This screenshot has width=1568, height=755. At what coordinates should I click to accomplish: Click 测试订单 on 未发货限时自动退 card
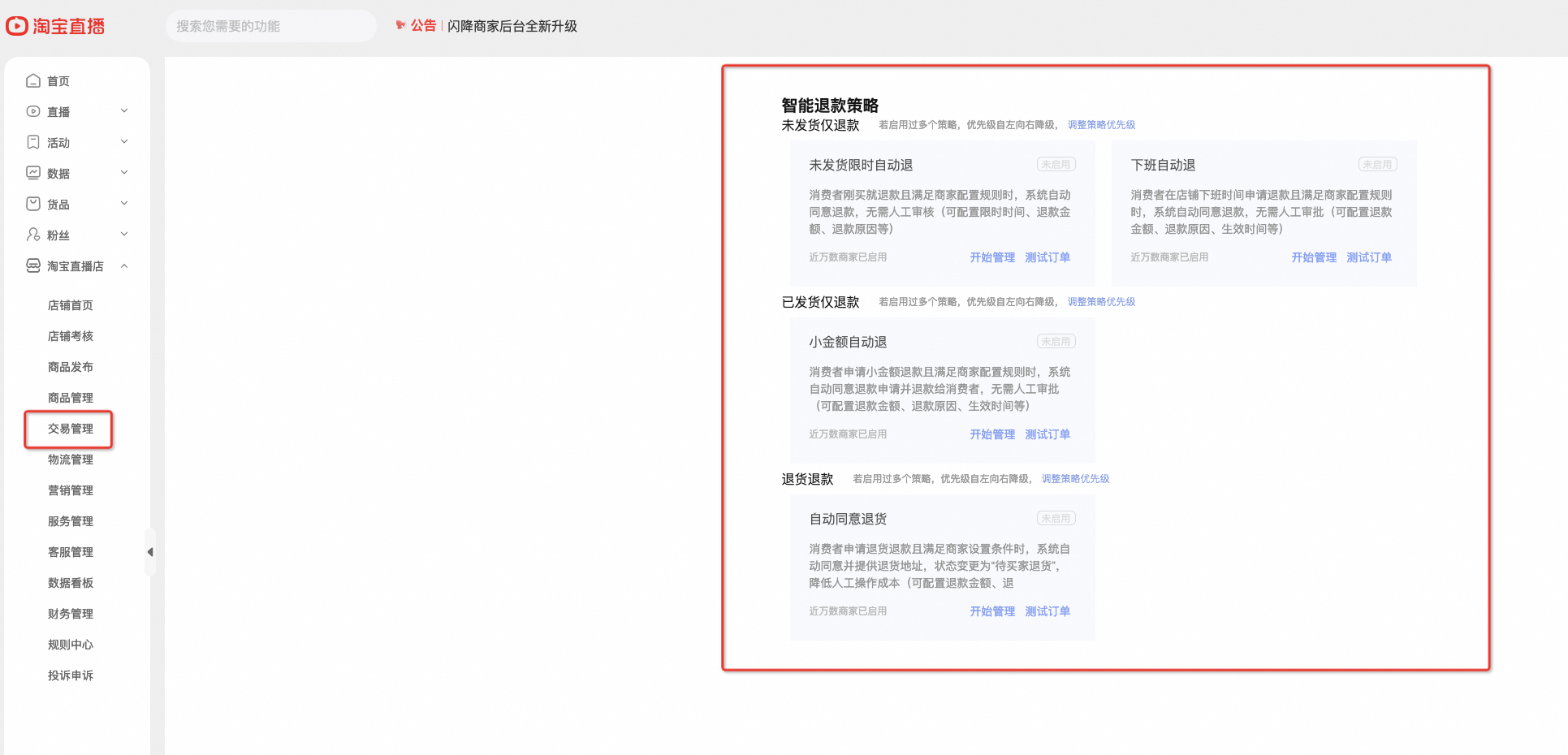pos(1047,257)
